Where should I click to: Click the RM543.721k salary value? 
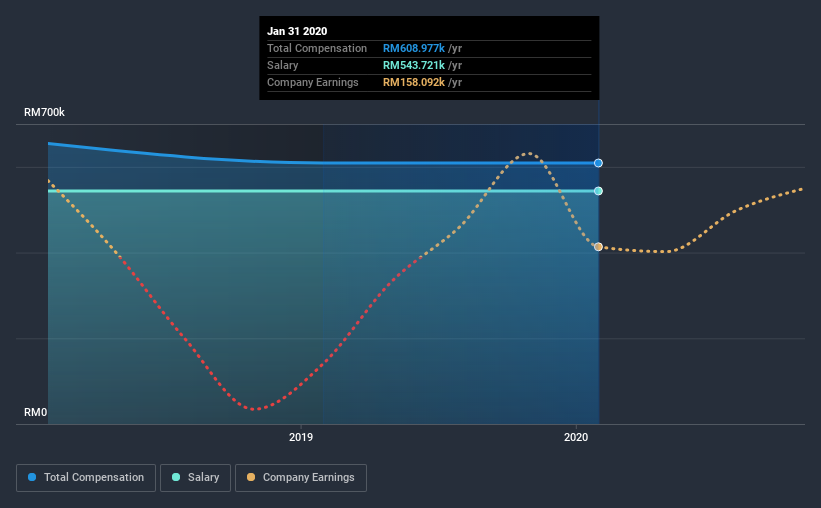point(414,65)
